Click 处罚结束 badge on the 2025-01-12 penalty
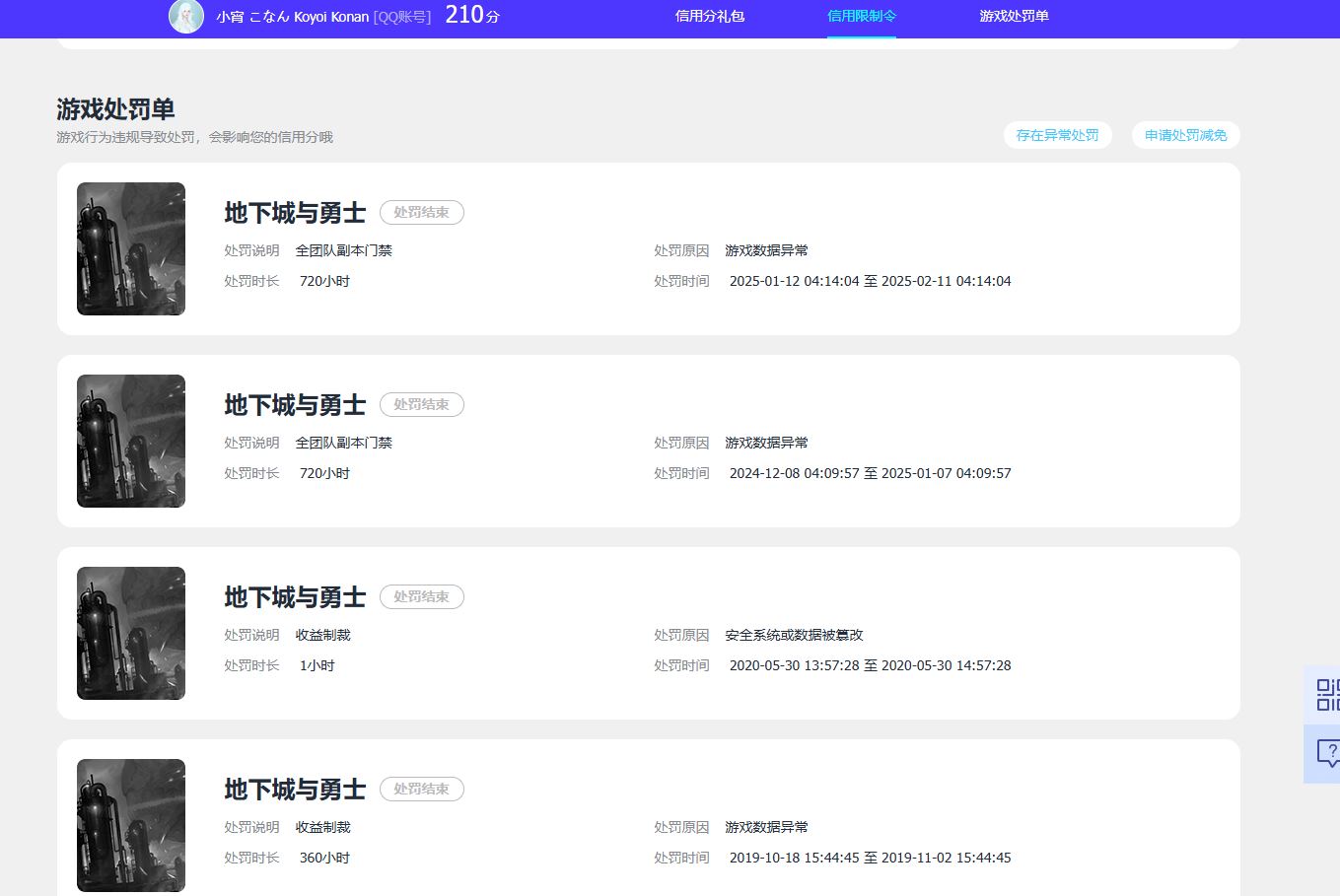This screenshot has height=896, width=1340. click(x=421, y=212)
